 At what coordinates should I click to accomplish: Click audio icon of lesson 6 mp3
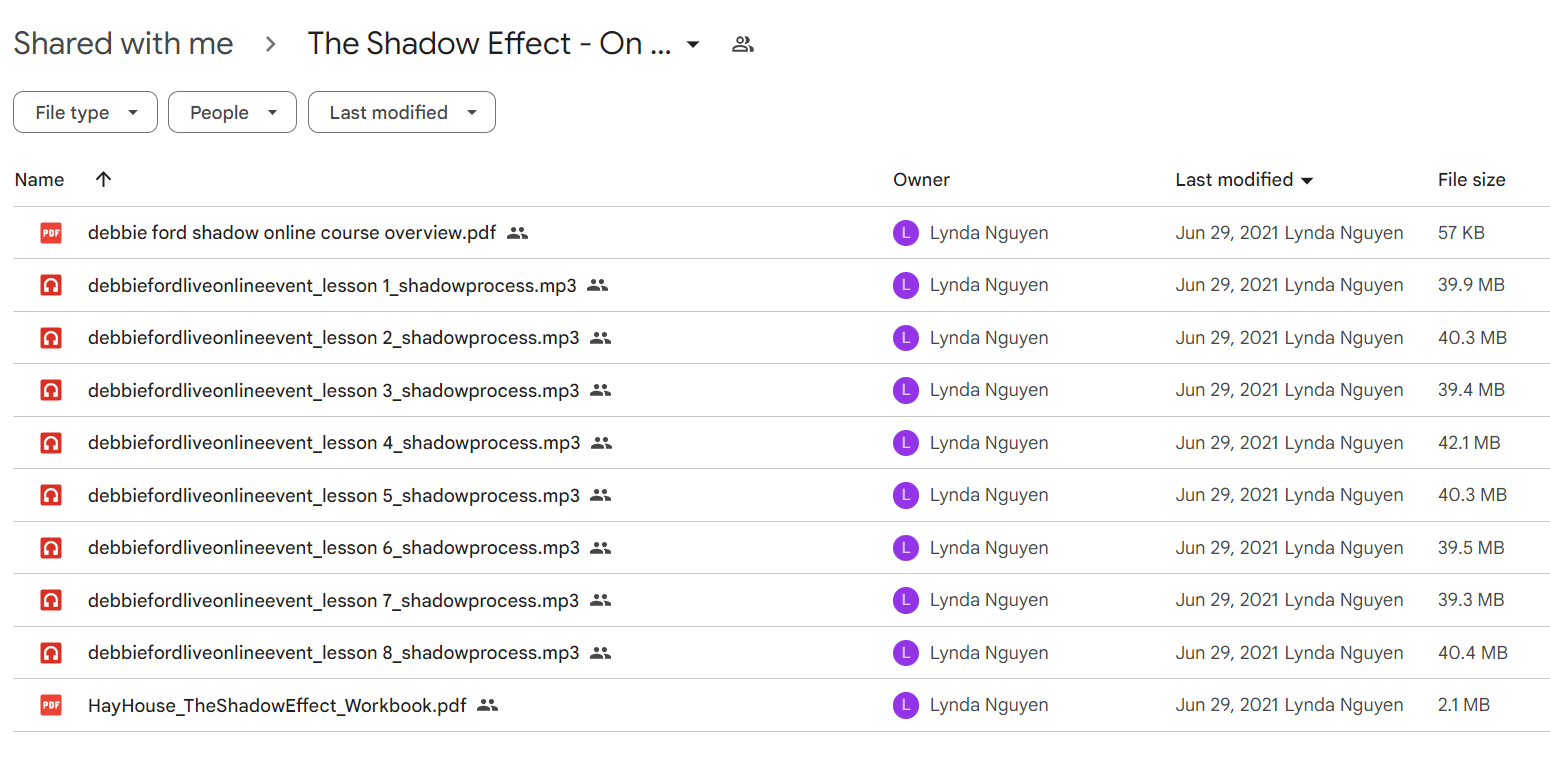(51, 548)
